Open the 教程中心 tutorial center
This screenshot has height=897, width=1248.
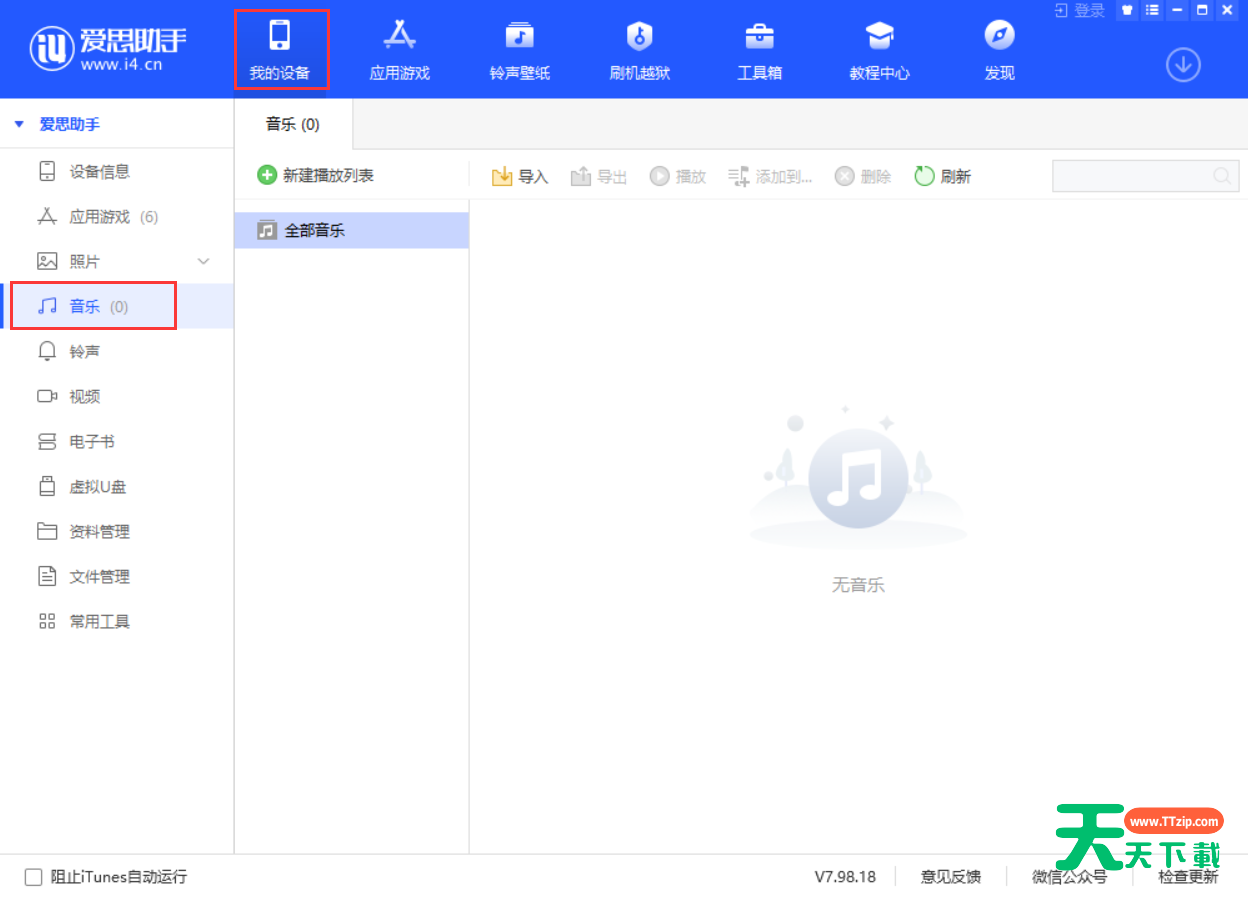point(879,48)
